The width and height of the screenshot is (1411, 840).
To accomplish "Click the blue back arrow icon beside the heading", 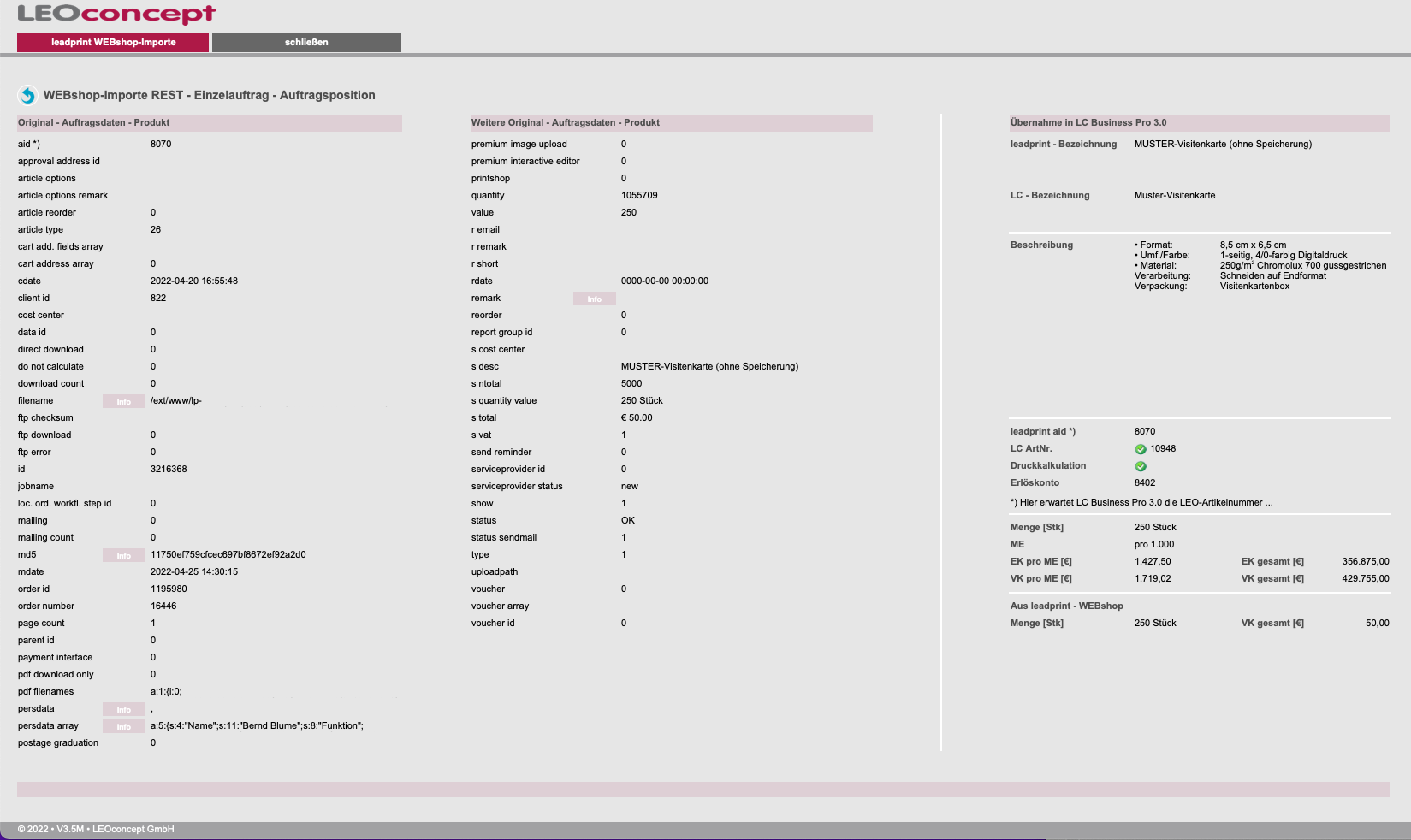I will tap(27, 95).
